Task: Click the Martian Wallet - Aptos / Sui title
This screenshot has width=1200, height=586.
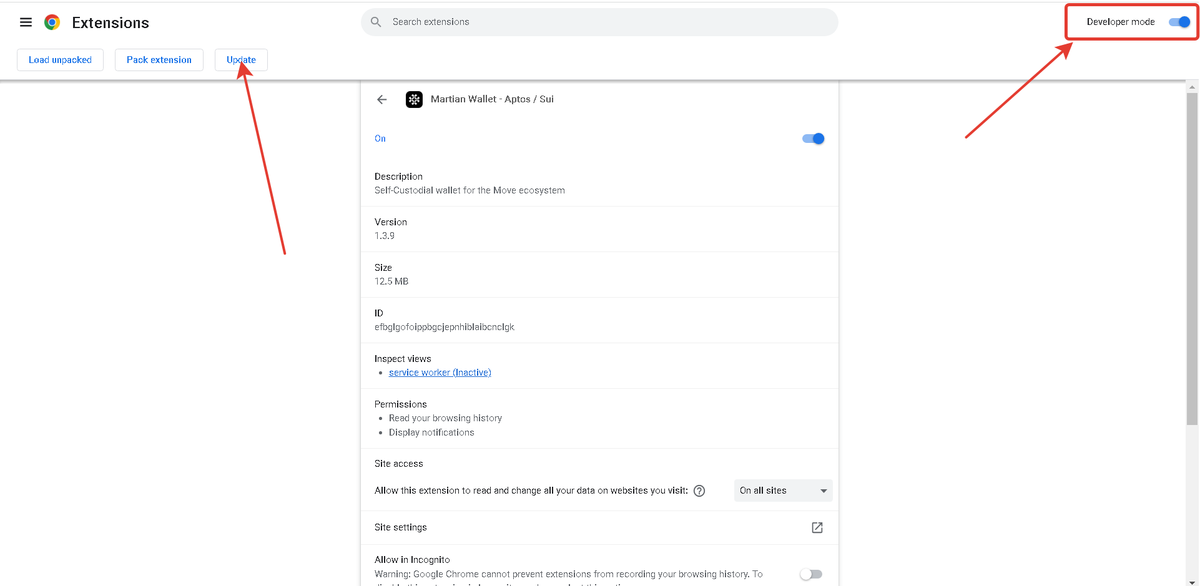Action: tap(492, 99)
